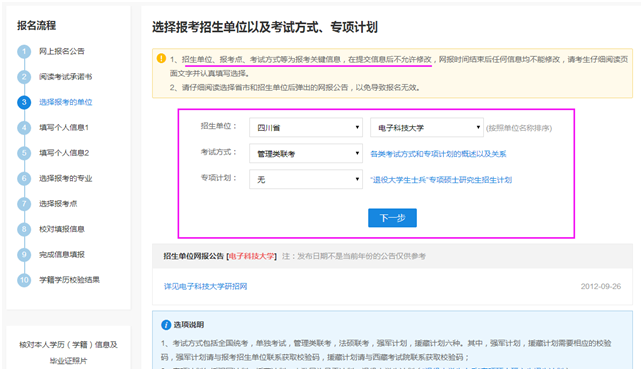
Task: Click the 招生单位： field label
Action: pos(219,126)
